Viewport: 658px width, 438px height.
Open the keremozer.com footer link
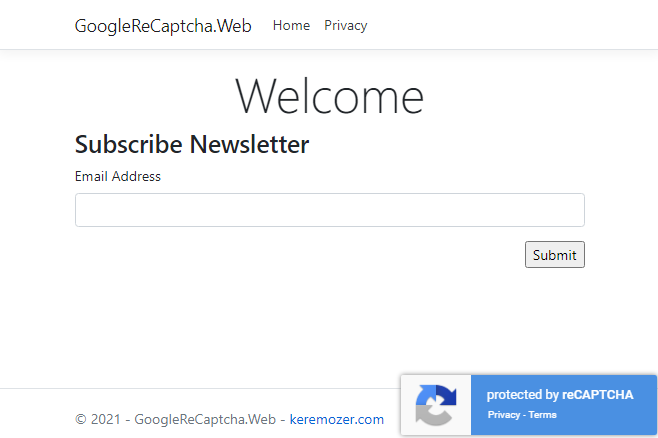(x=337, y=419)
